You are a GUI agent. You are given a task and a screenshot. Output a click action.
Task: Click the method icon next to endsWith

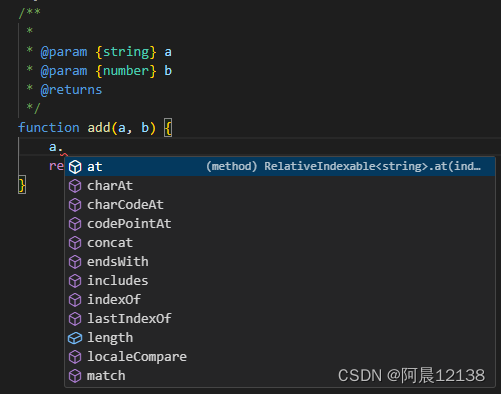tap(75, 262)
